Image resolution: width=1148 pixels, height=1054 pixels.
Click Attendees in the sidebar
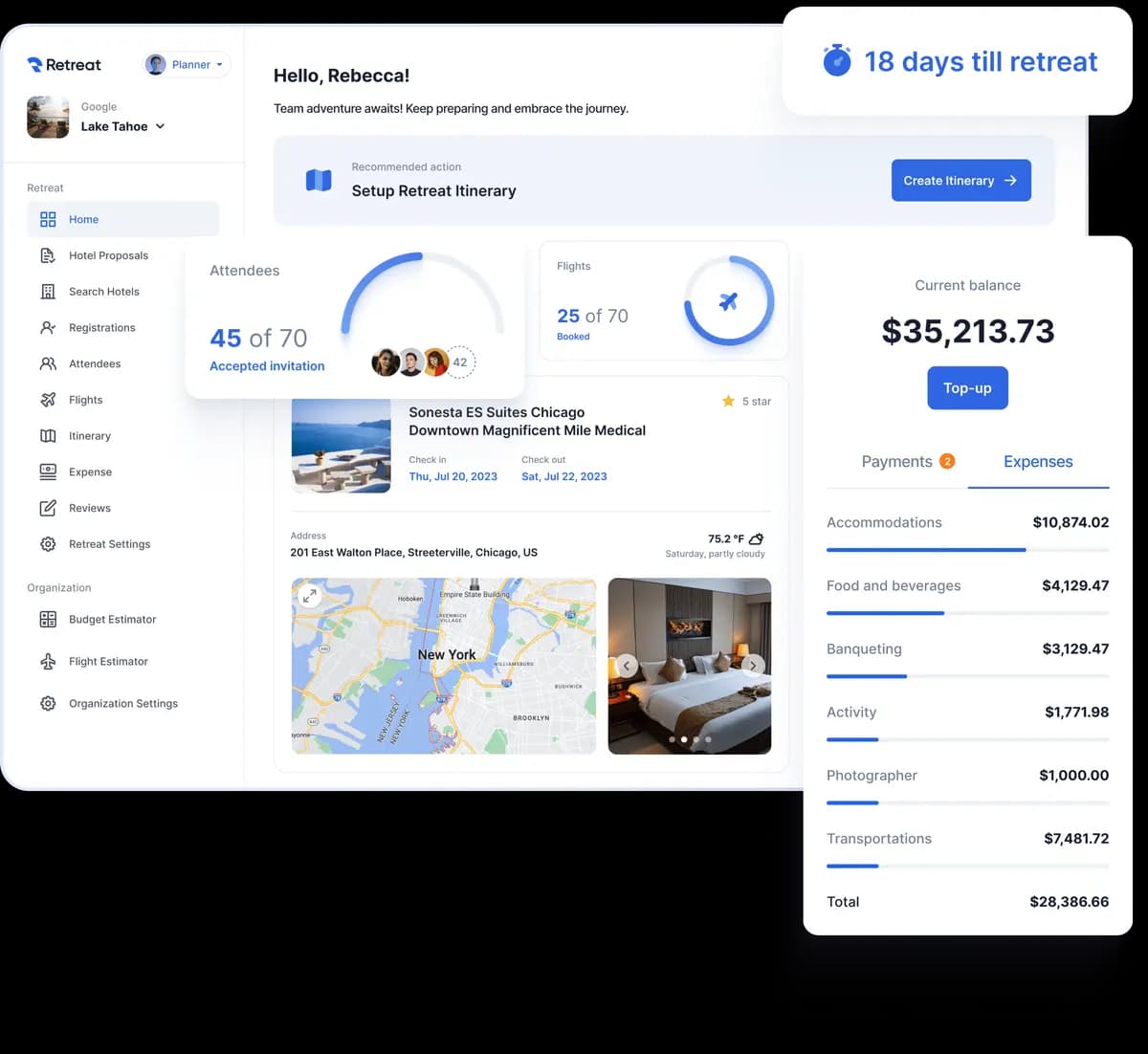pos(94,363)
